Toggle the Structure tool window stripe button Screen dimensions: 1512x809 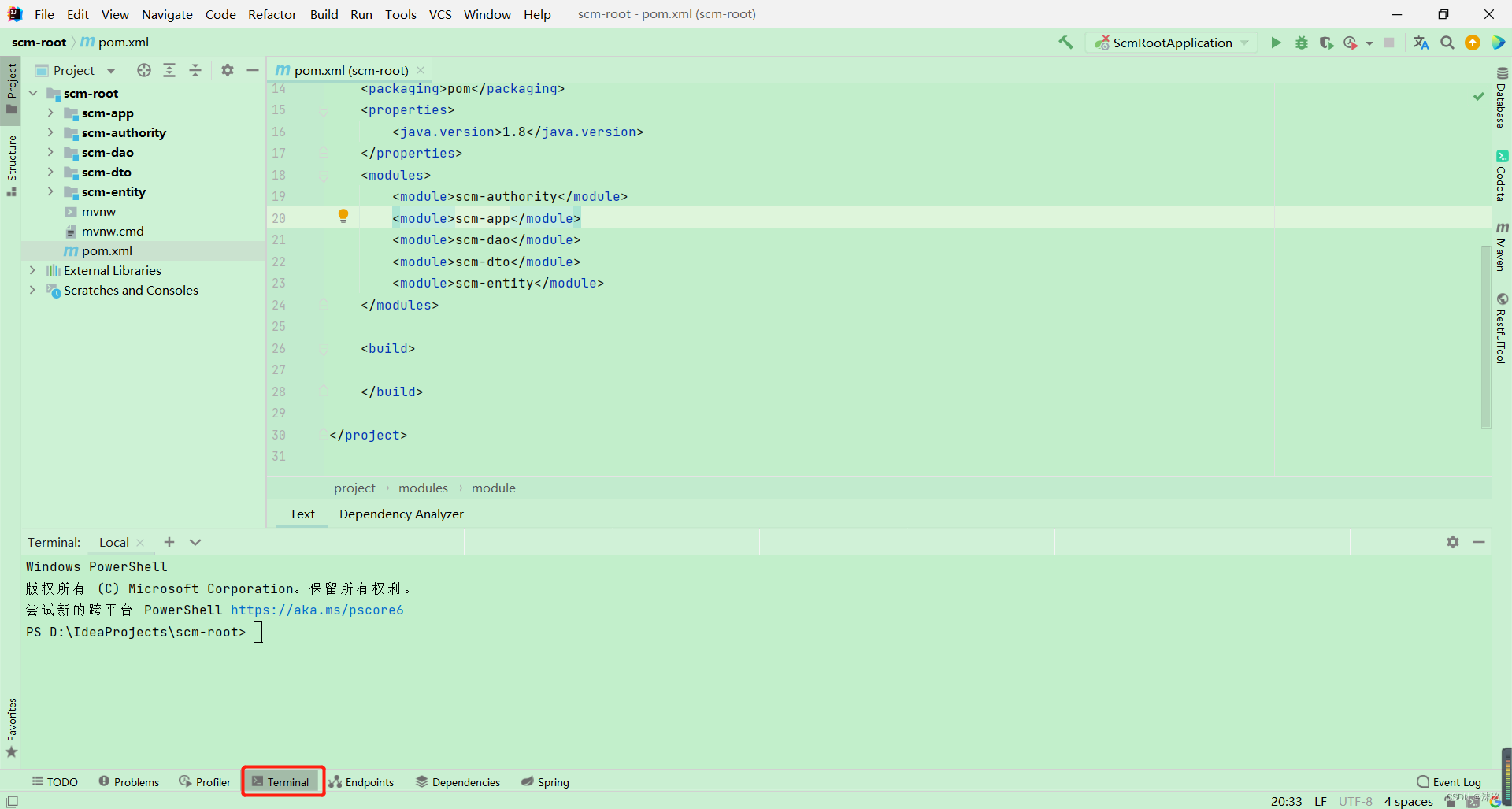coord(11,165)
